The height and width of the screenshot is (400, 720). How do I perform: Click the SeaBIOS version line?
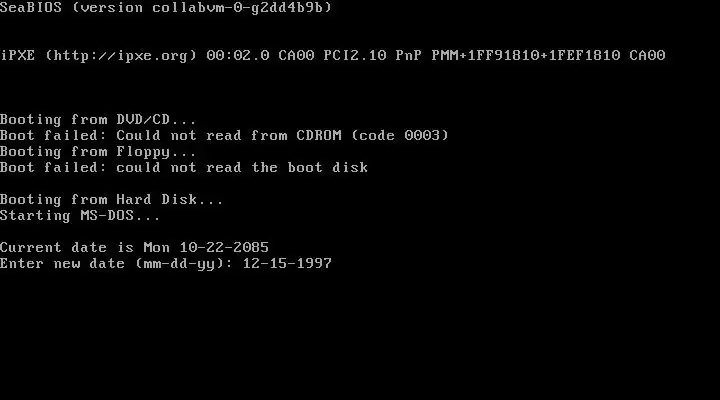coord(166,7)
